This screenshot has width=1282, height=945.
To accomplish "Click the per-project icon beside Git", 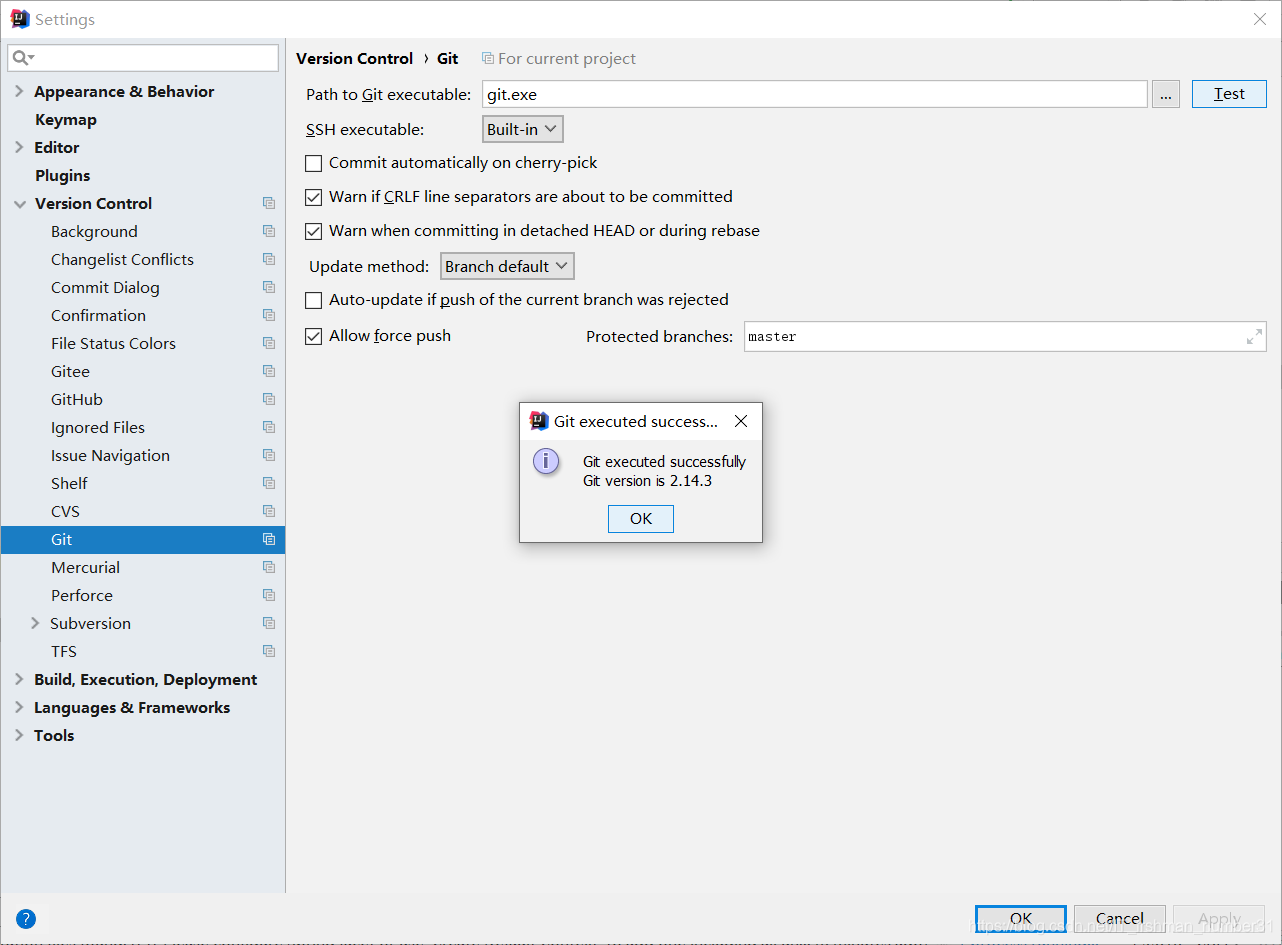I will (269, 539).
